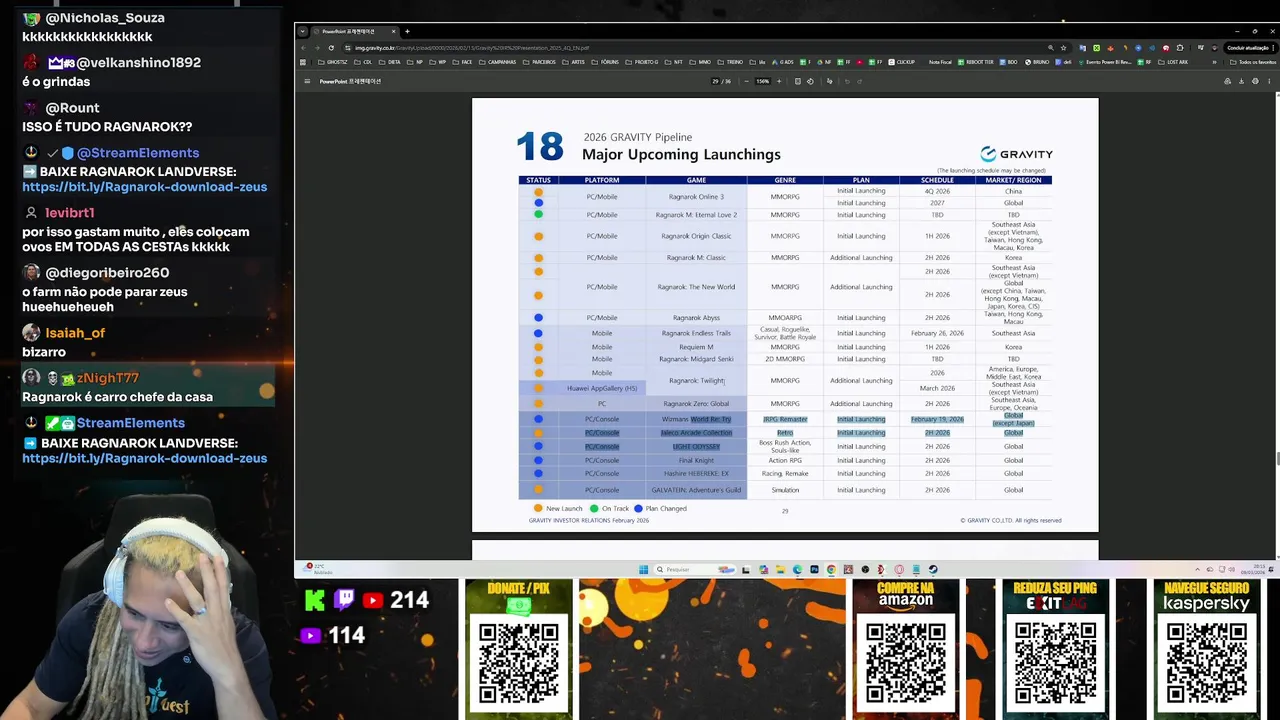Open the Steam icon on the taskbar

point(933,570)
